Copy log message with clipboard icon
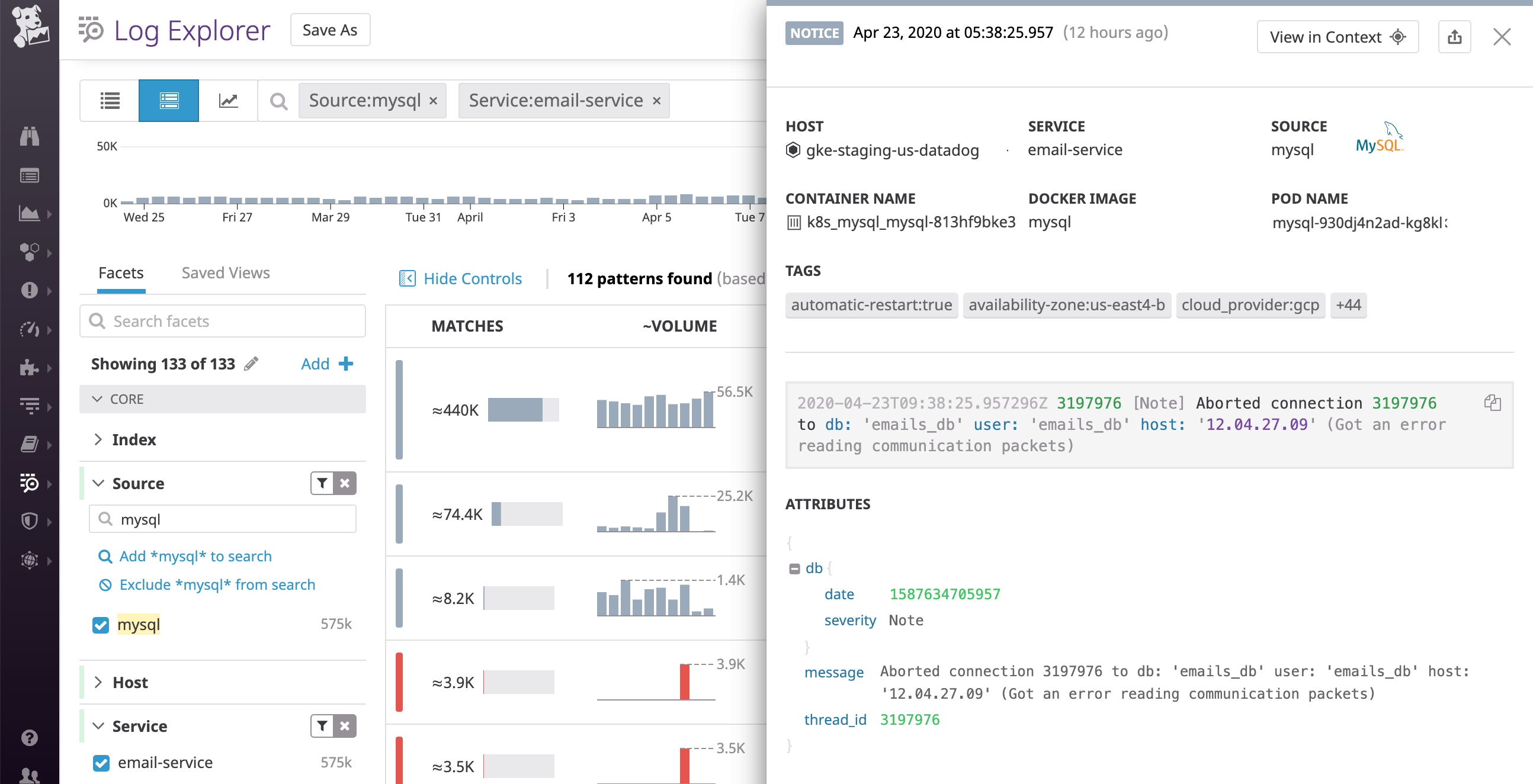This screenshot has width=1533, height=784. [1492, 403]
